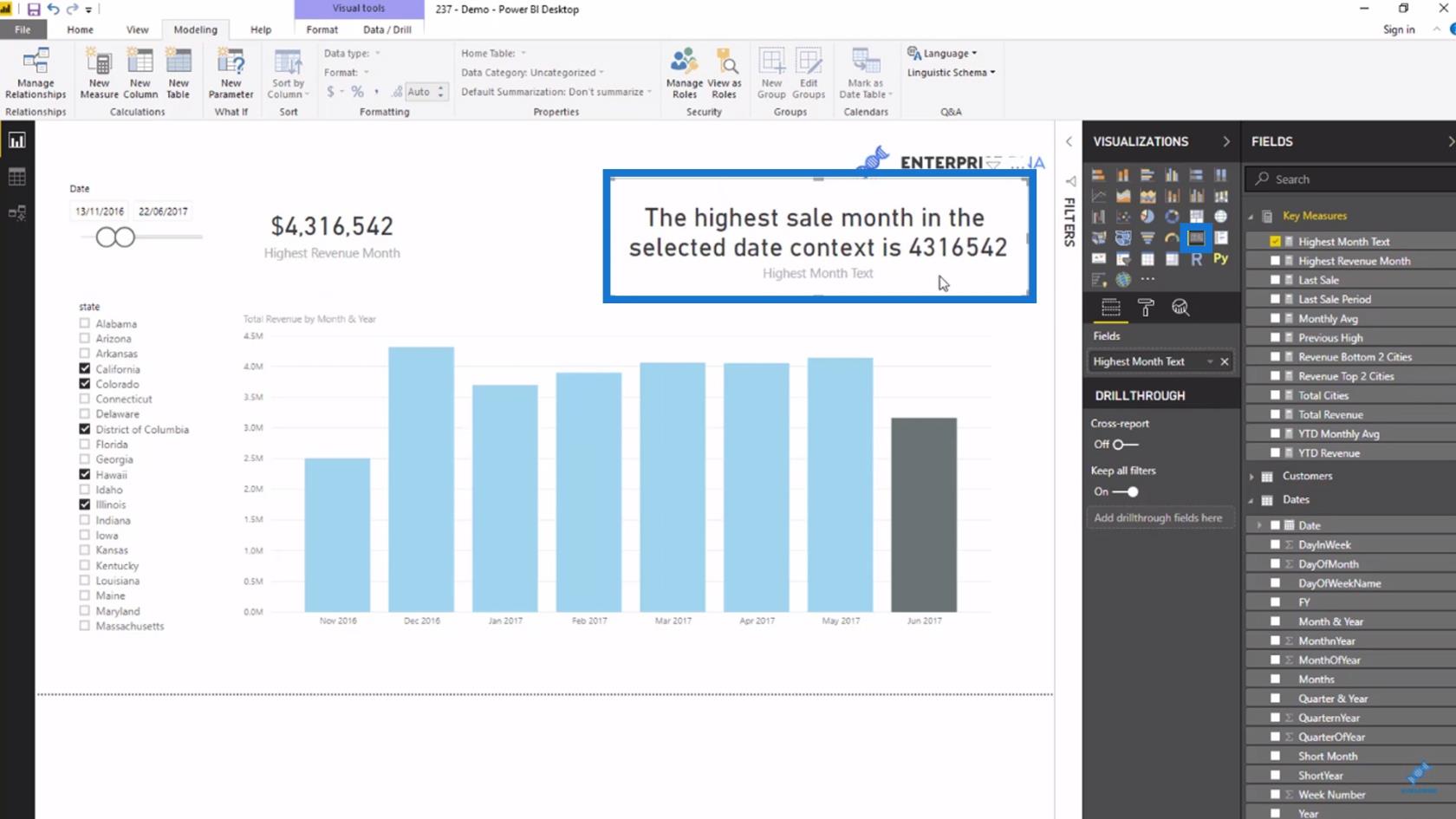Select the Jun 2017 gray bar
The height and width of the screenshot is (819, 1456).
tap(924, 515)
